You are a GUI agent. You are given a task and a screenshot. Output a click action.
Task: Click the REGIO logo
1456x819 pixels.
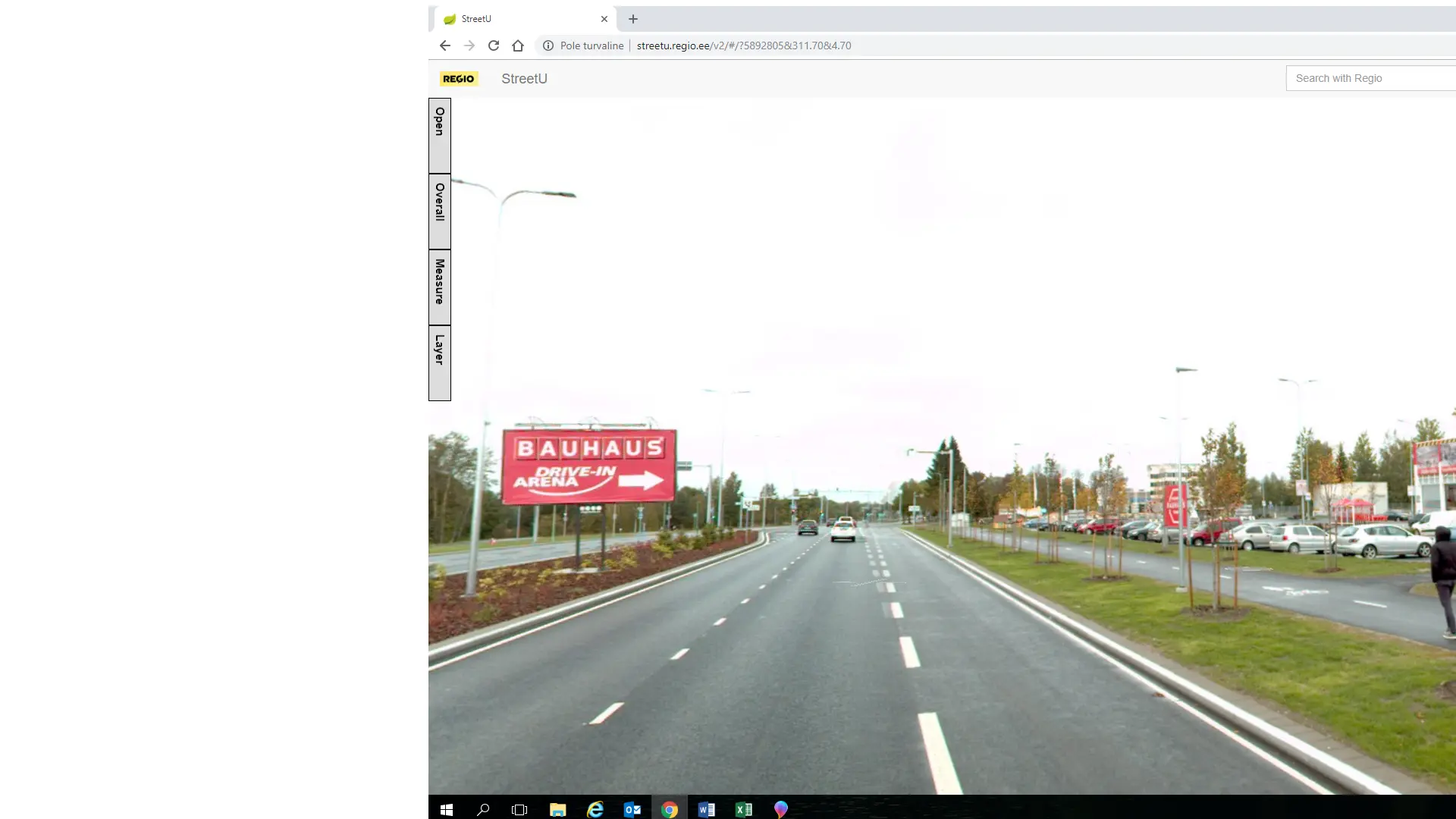coord(459,79)
